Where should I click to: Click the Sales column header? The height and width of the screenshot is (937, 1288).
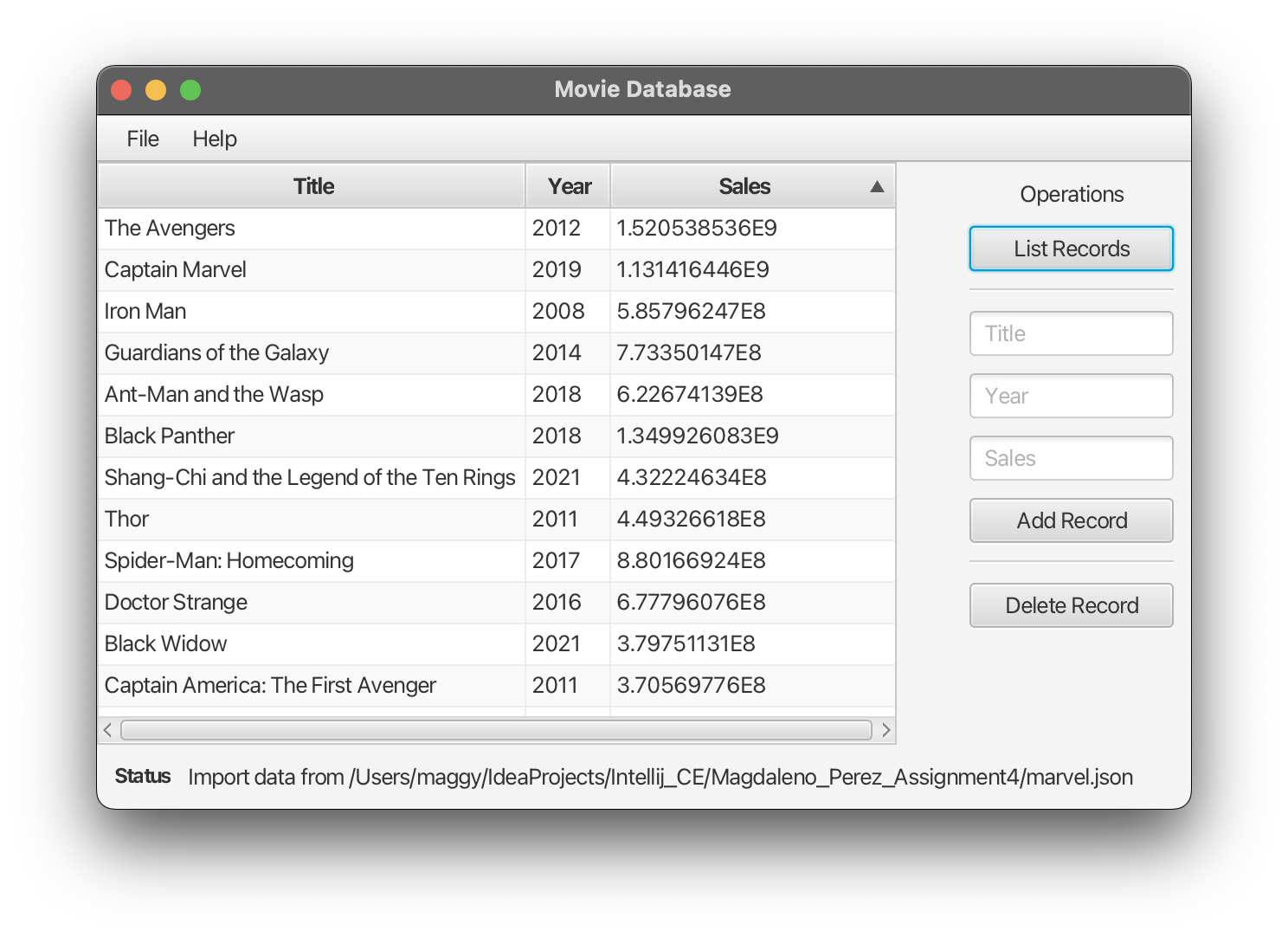(753, 186)
